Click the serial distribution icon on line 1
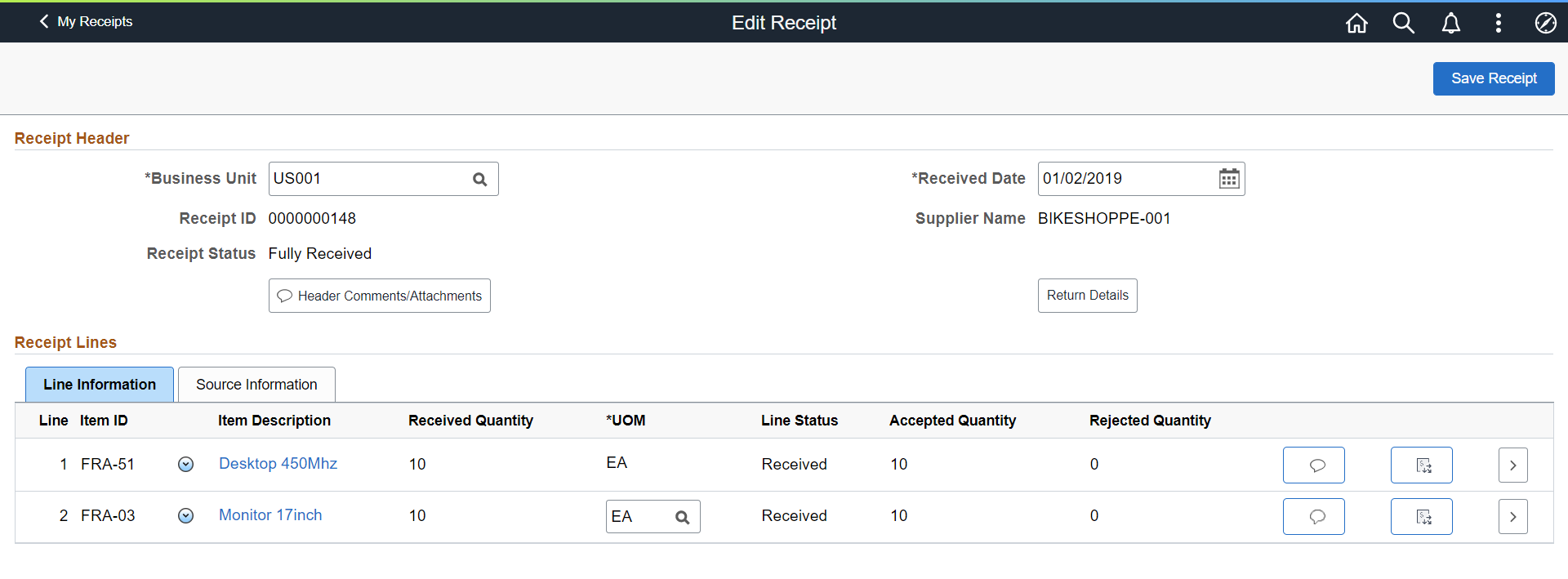The image size is (1568, 579). (1422, 465)
